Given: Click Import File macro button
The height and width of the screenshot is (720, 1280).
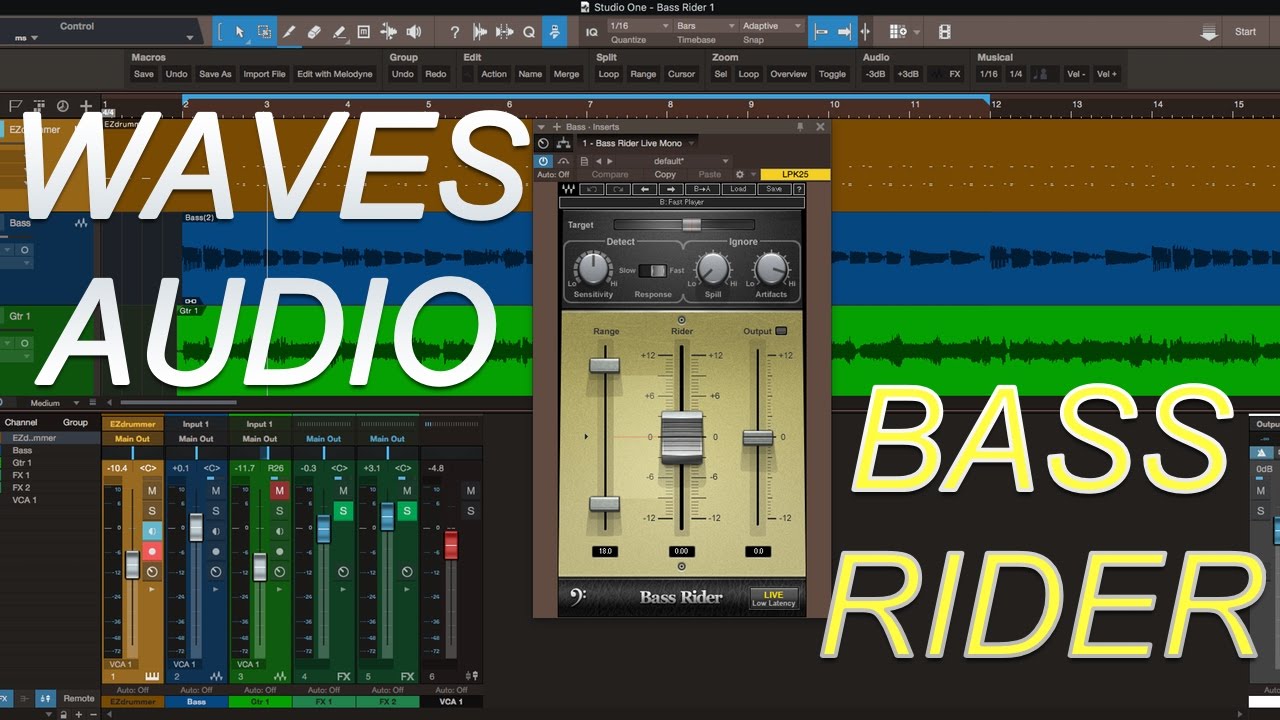Looking at the screenshot, I should pos(264,74).
